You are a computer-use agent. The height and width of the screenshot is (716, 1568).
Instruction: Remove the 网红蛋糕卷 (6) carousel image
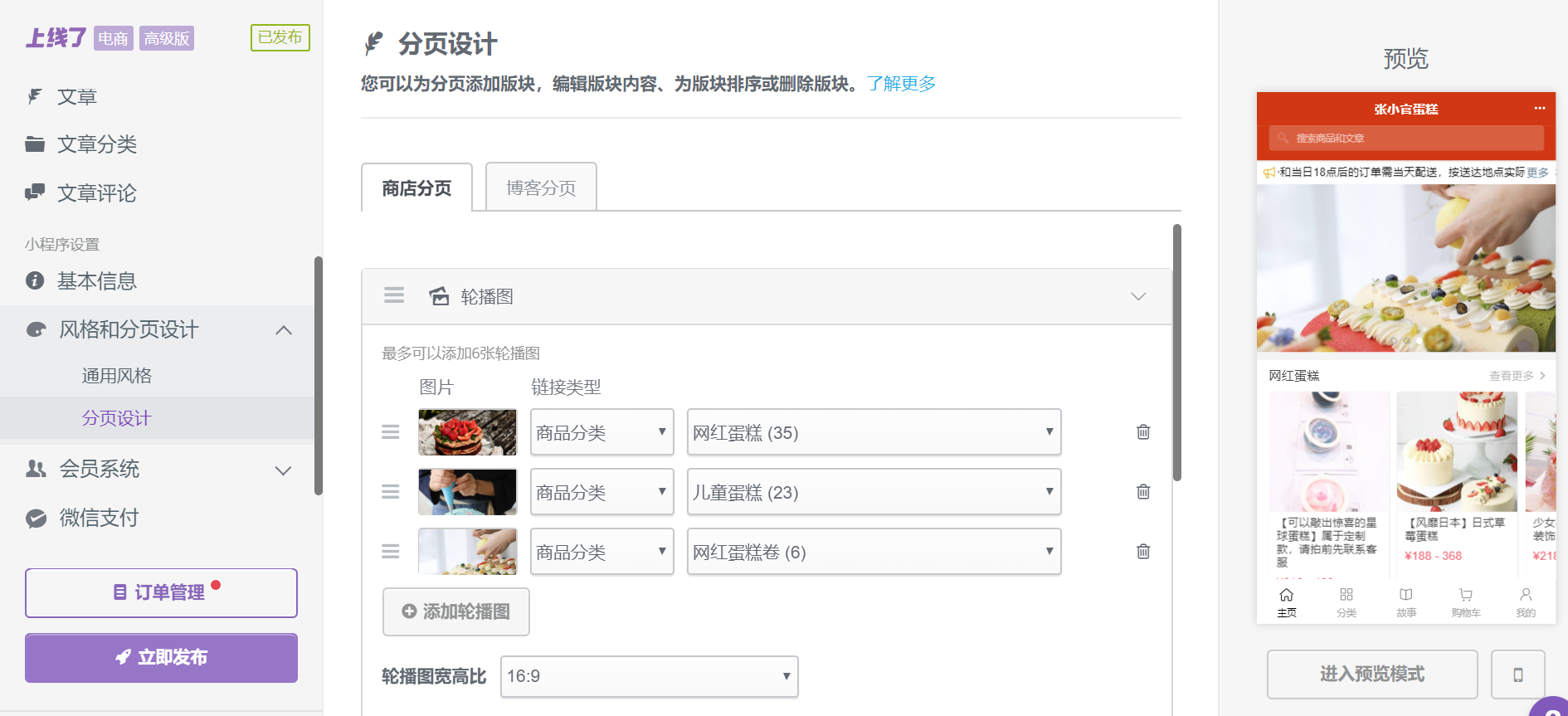(x=1143, y=552)
